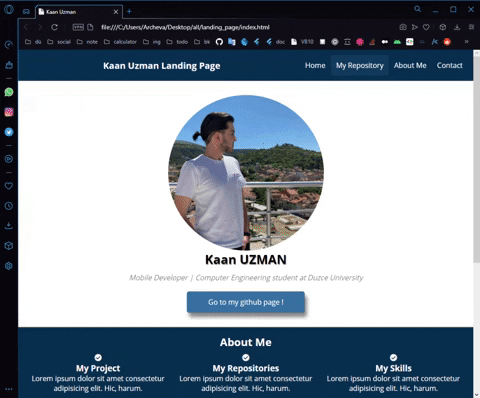Click the 'My Repositories' heading

[246, 368]
